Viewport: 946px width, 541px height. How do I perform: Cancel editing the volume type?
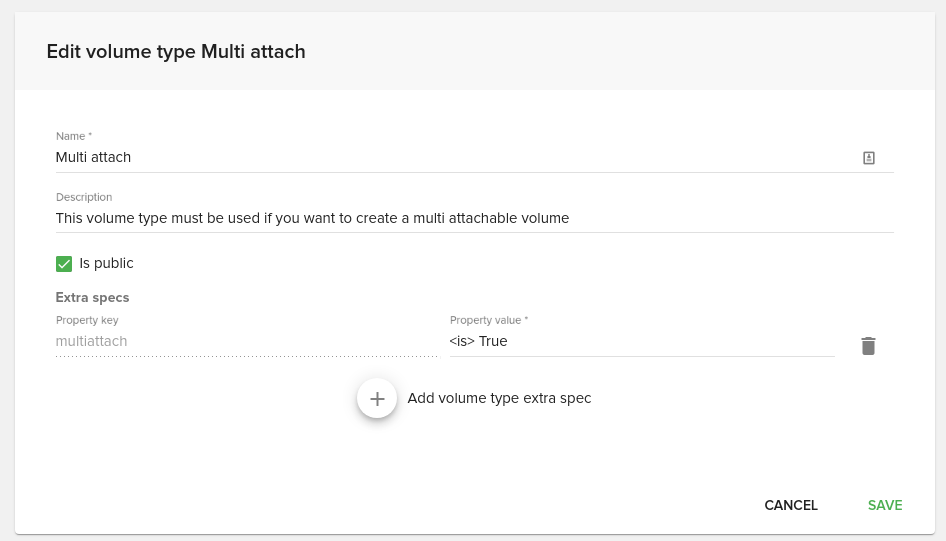pos(791,505)
